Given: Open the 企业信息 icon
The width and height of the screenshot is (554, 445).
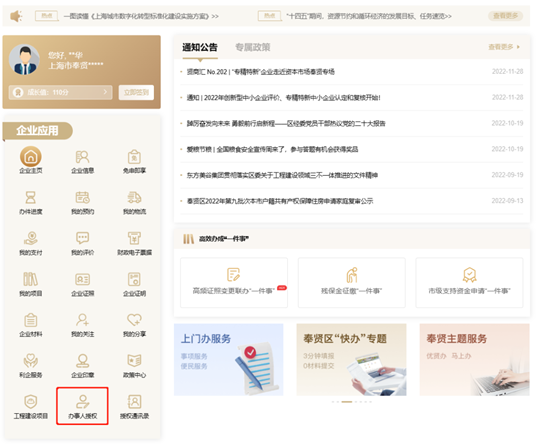Looking at the screenshot, I should [82, 157].
